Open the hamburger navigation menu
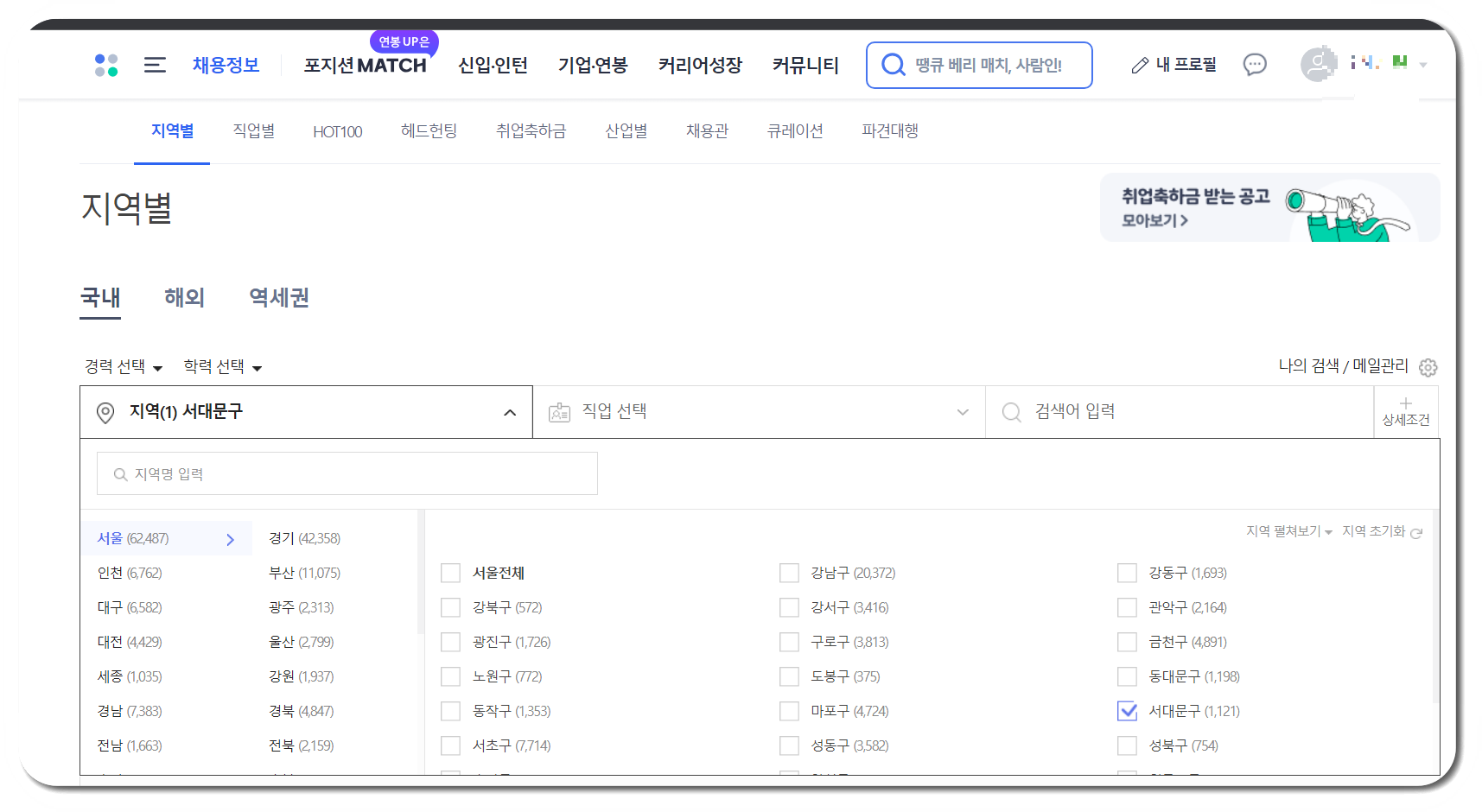The height and width of the screenshot is (812, 1482). point(155,64)
